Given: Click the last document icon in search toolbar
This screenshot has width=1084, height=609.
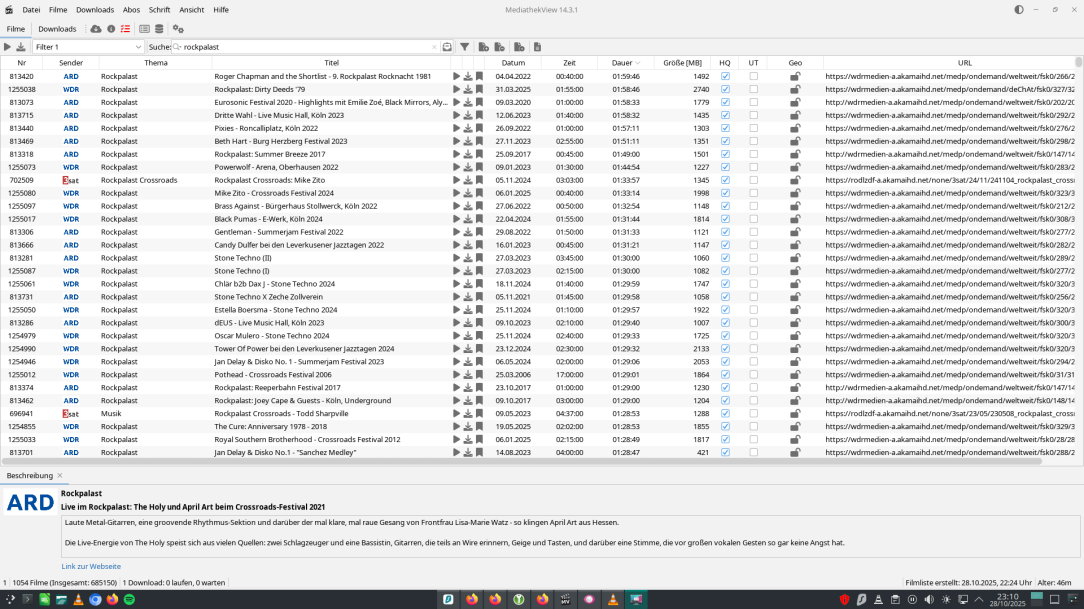Looking at the screenshot, I should click(x=537, y=47).
